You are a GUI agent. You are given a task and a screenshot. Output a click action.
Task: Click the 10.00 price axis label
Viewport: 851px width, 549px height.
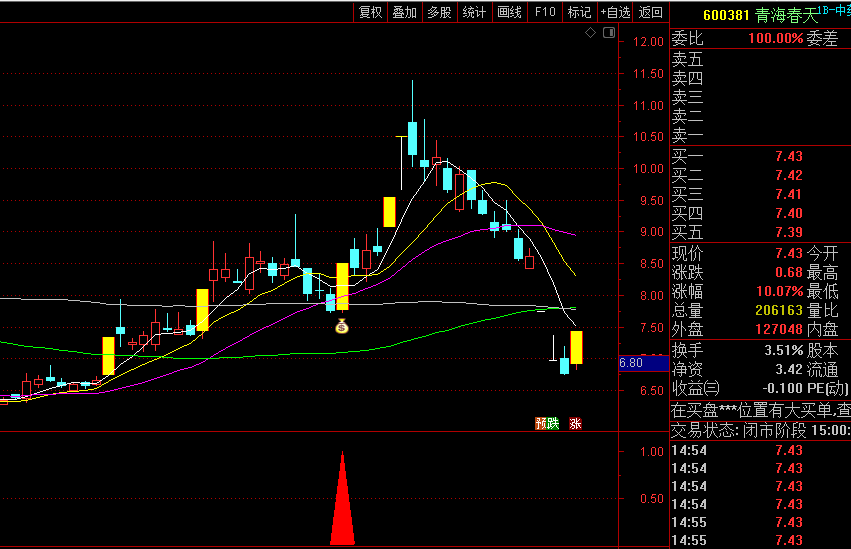pyautogui.click(x=648, y=169)
